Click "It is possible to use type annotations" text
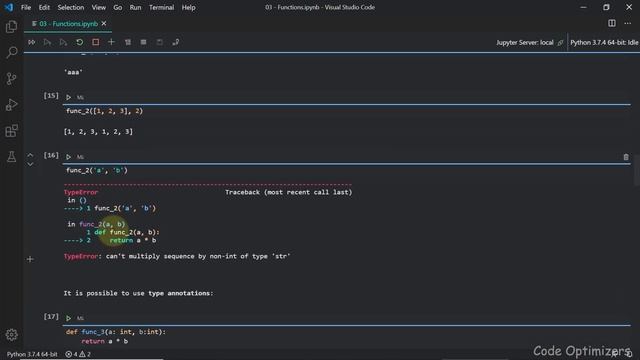 pyautogui.click(x=138, y=293)
